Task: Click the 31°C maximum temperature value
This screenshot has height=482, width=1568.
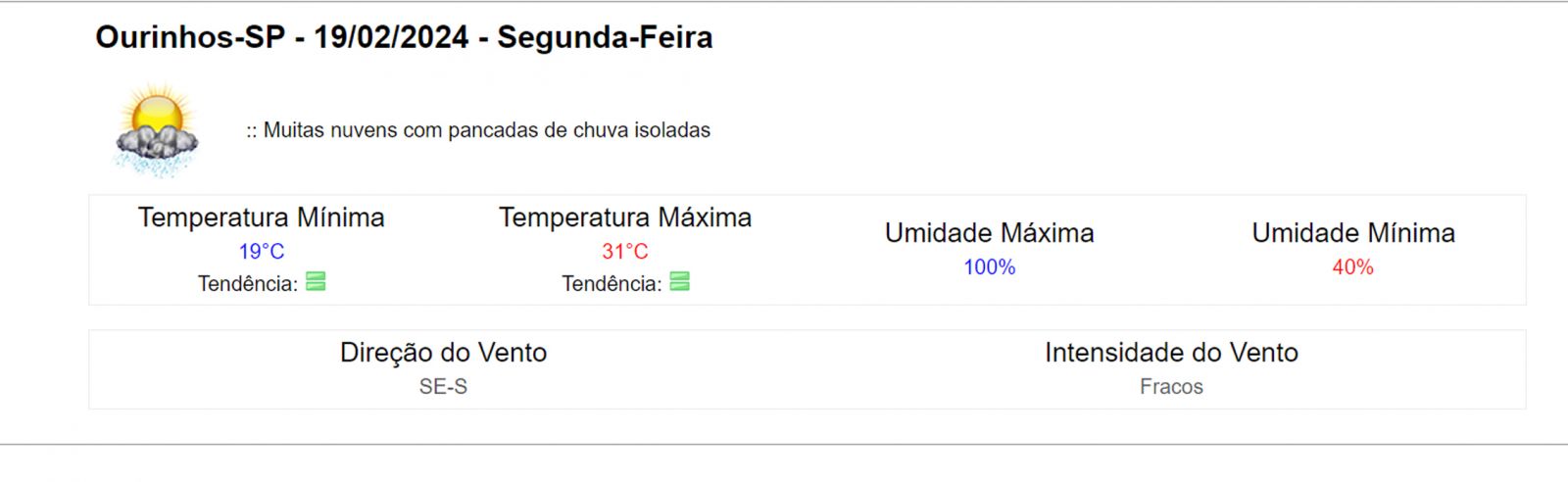Action: point(625,252)
